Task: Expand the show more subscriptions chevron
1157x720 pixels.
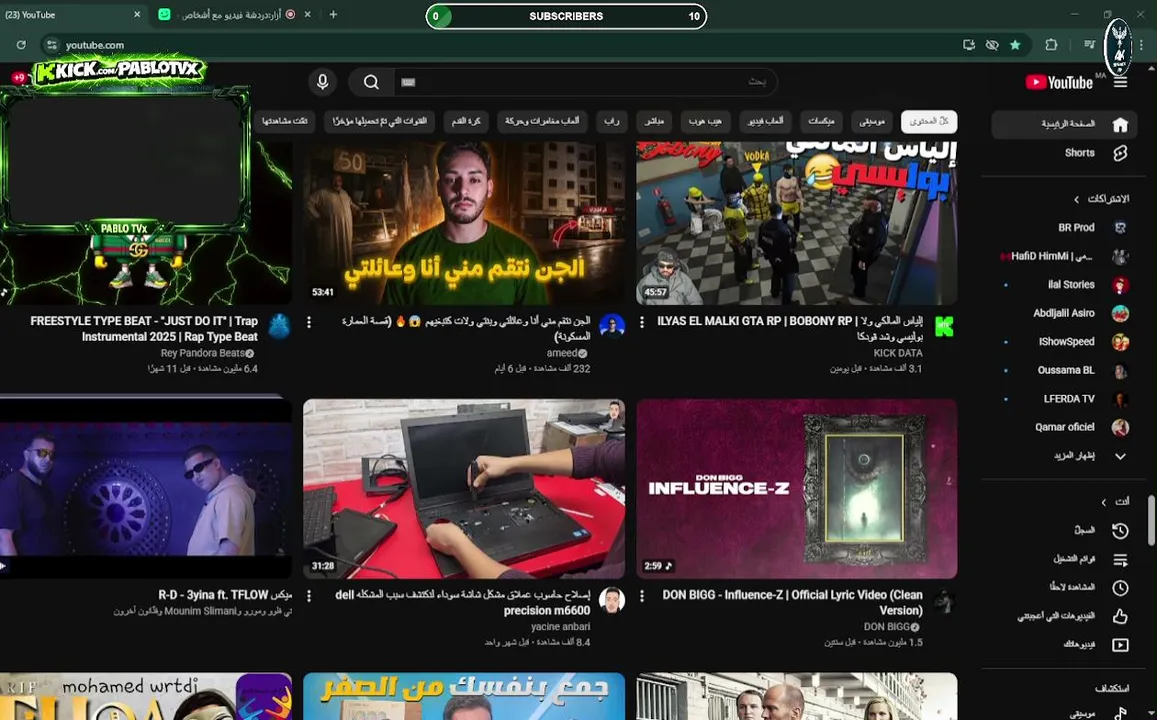Action: 1120,456
